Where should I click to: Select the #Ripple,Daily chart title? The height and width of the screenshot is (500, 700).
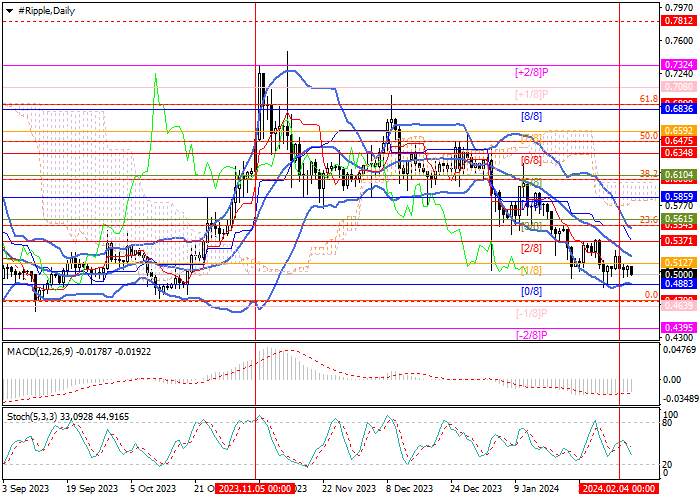point(46,11)
